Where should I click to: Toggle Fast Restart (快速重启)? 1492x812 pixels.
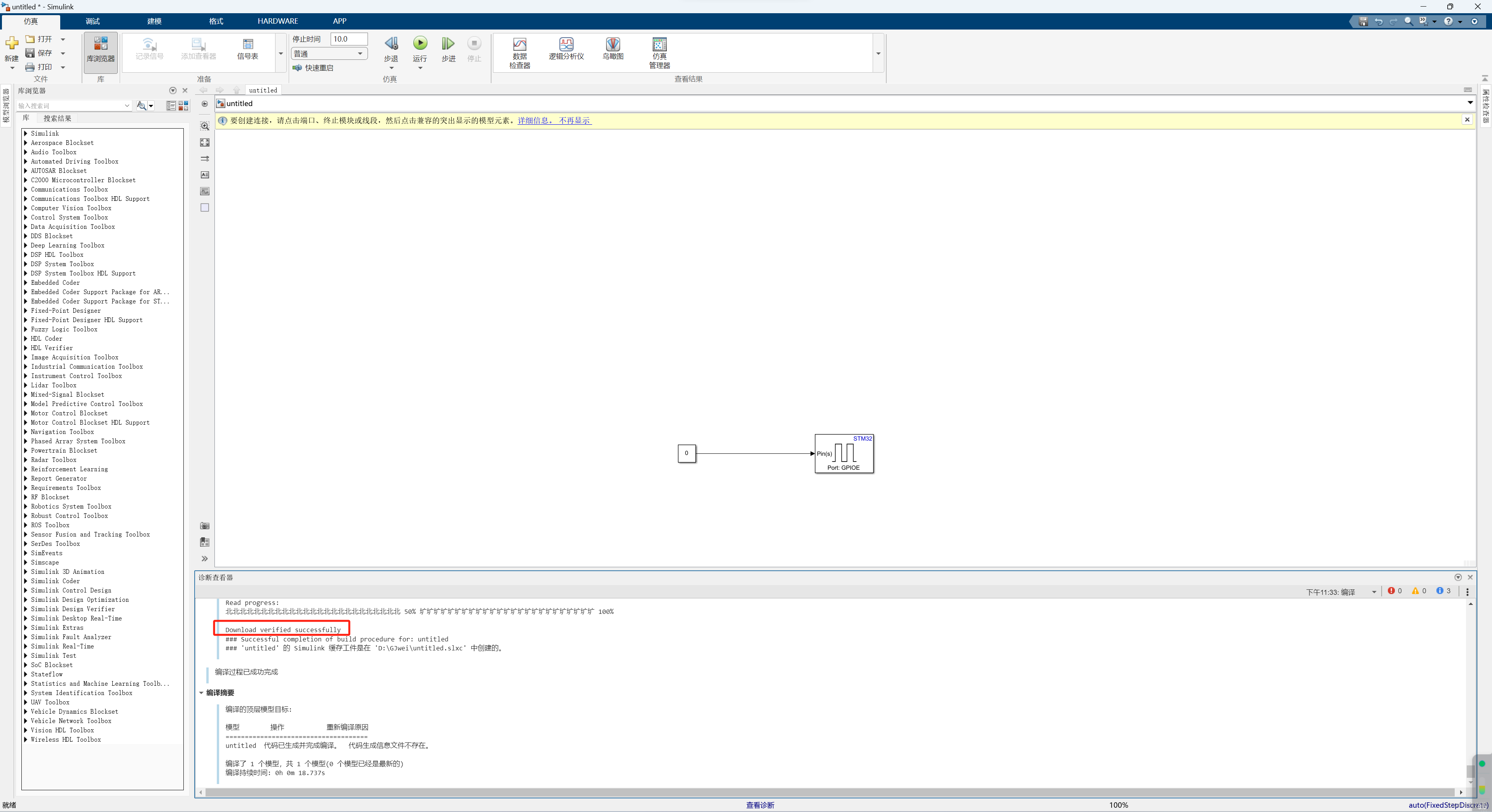coord(313,68)
